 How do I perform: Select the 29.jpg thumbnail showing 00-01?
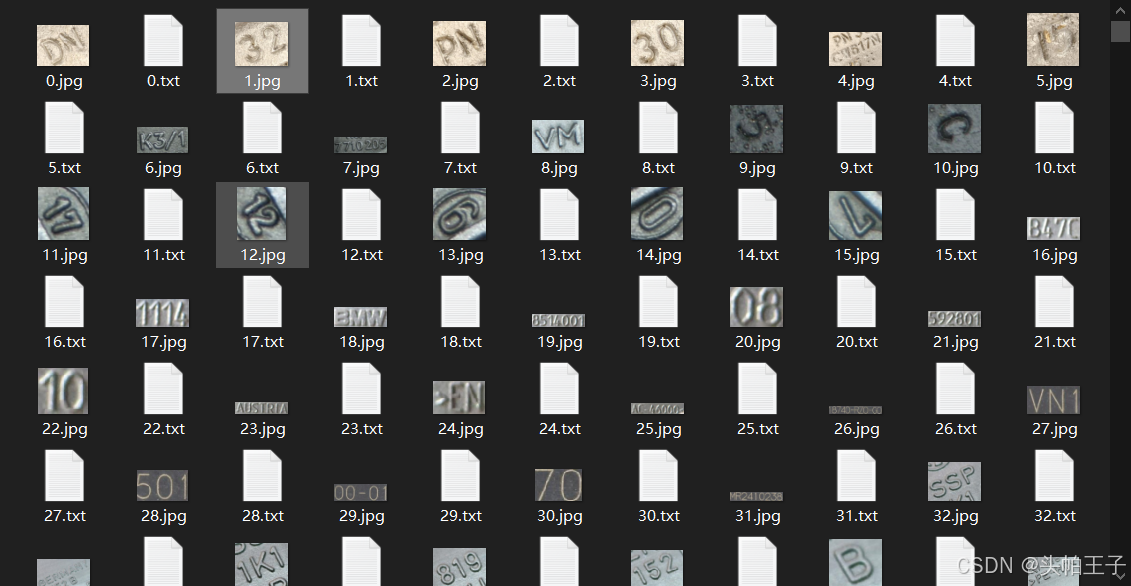[x=361, y=493]
